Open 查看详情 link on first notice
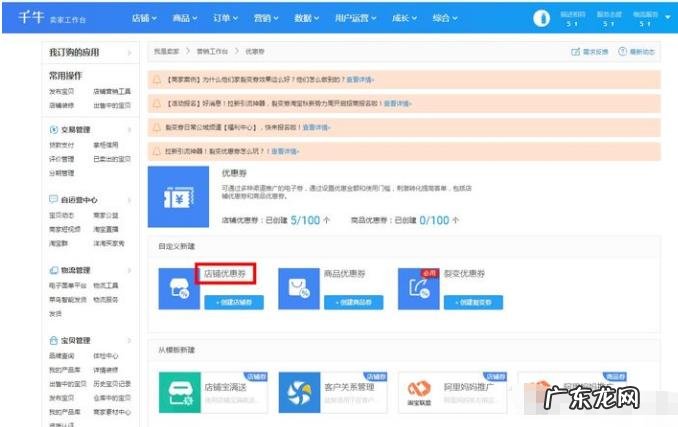The width and height of the screenshot is (678, 427). coord(361,80)
